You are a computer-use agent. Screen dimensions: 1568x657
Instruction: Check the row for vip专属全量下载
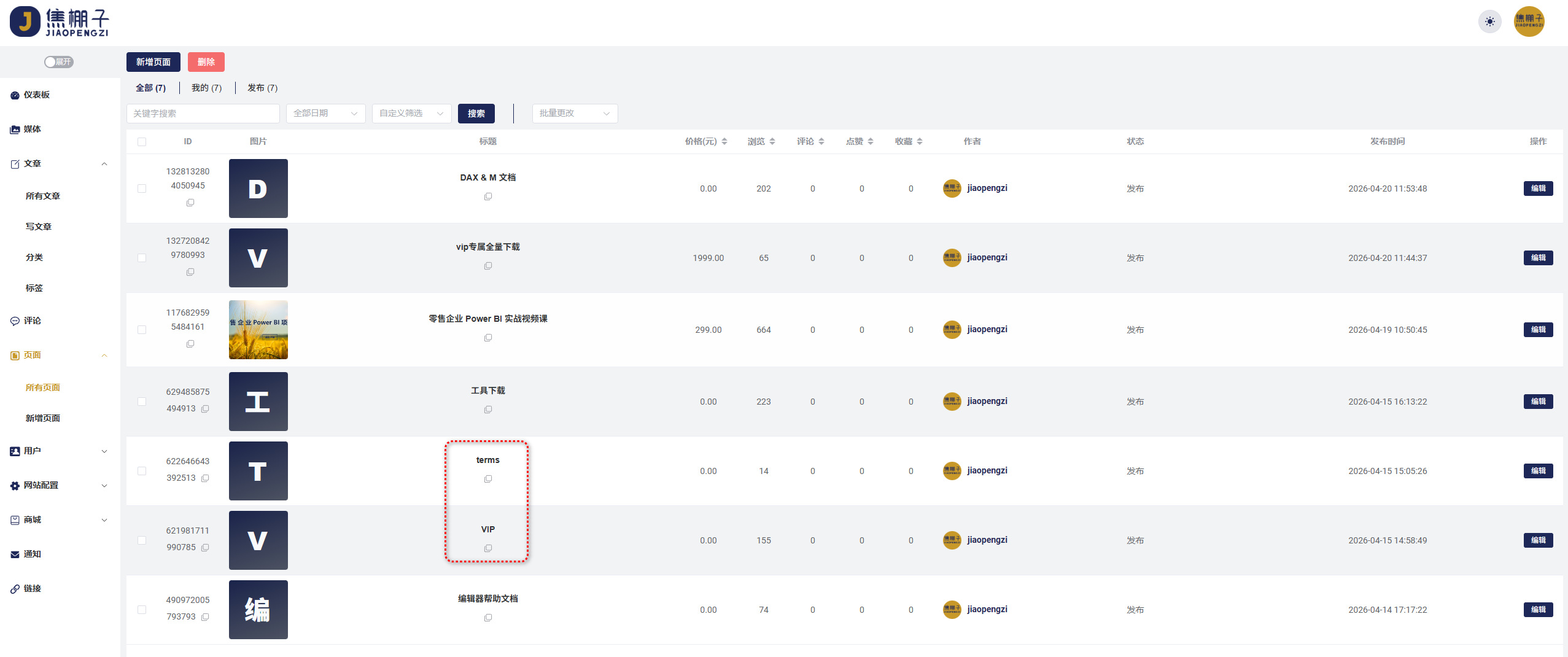[x=142, y=258]
